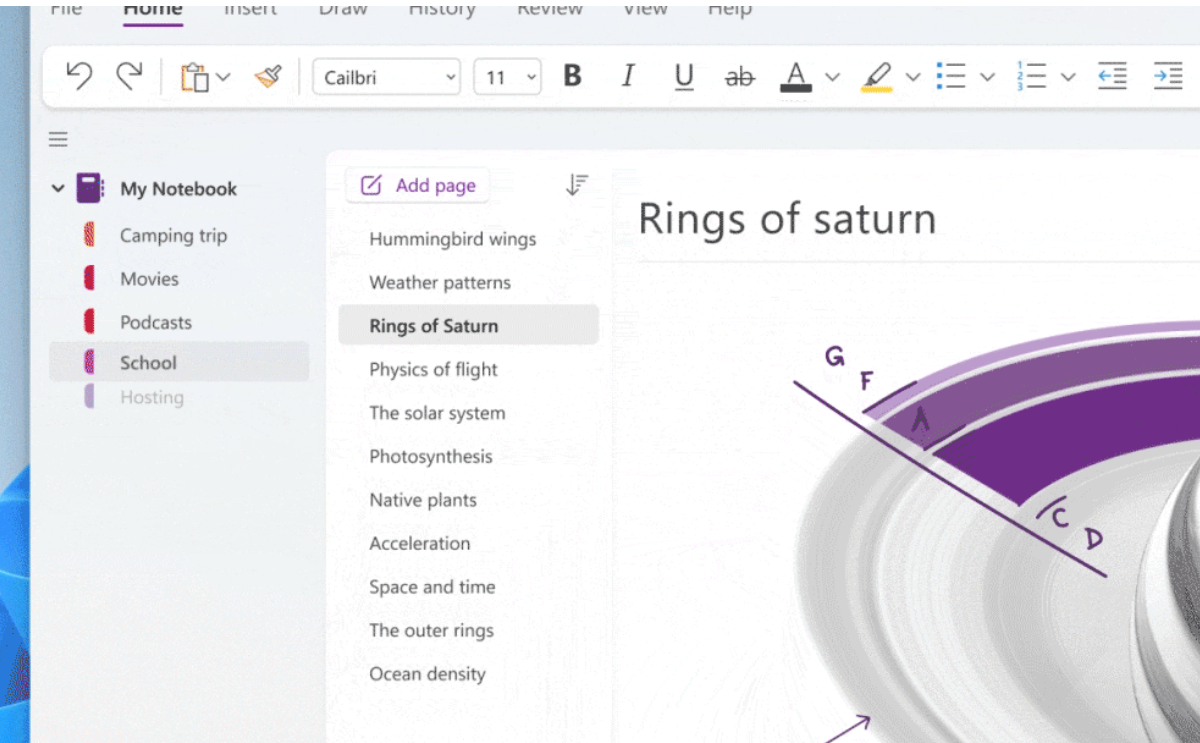Increase the paragraph indent

1167,76
